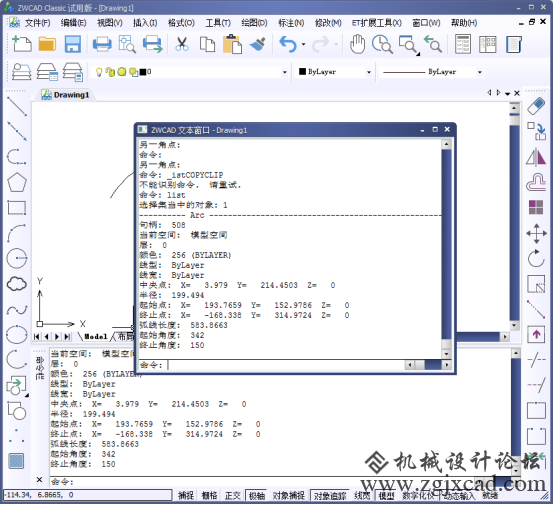Select the Spline drawing tool
The height and width of the screenshot is (505, 553).
pyautogui.click(x=17, y=310)
